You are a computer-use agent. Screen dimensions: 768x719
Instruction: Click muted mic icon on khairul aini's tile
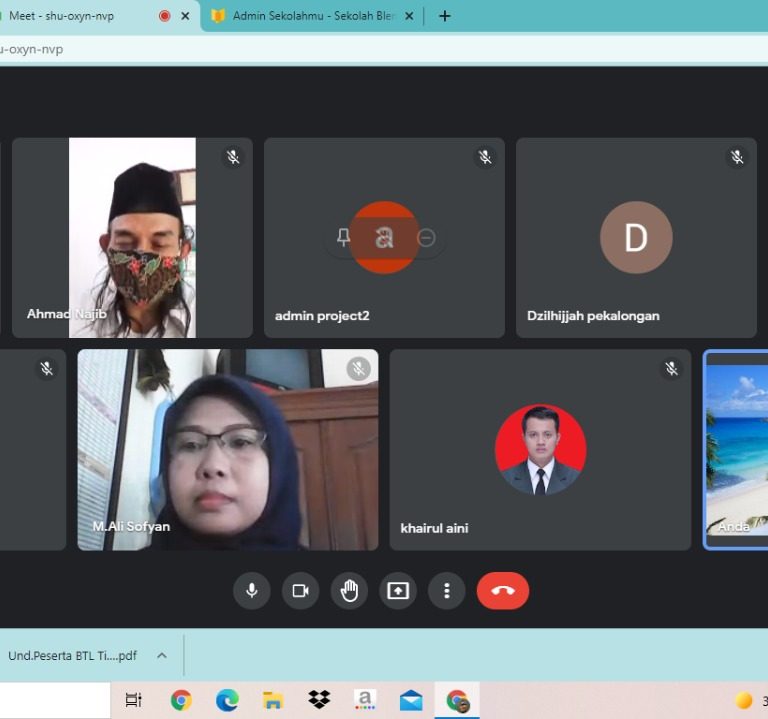(671, 368)
